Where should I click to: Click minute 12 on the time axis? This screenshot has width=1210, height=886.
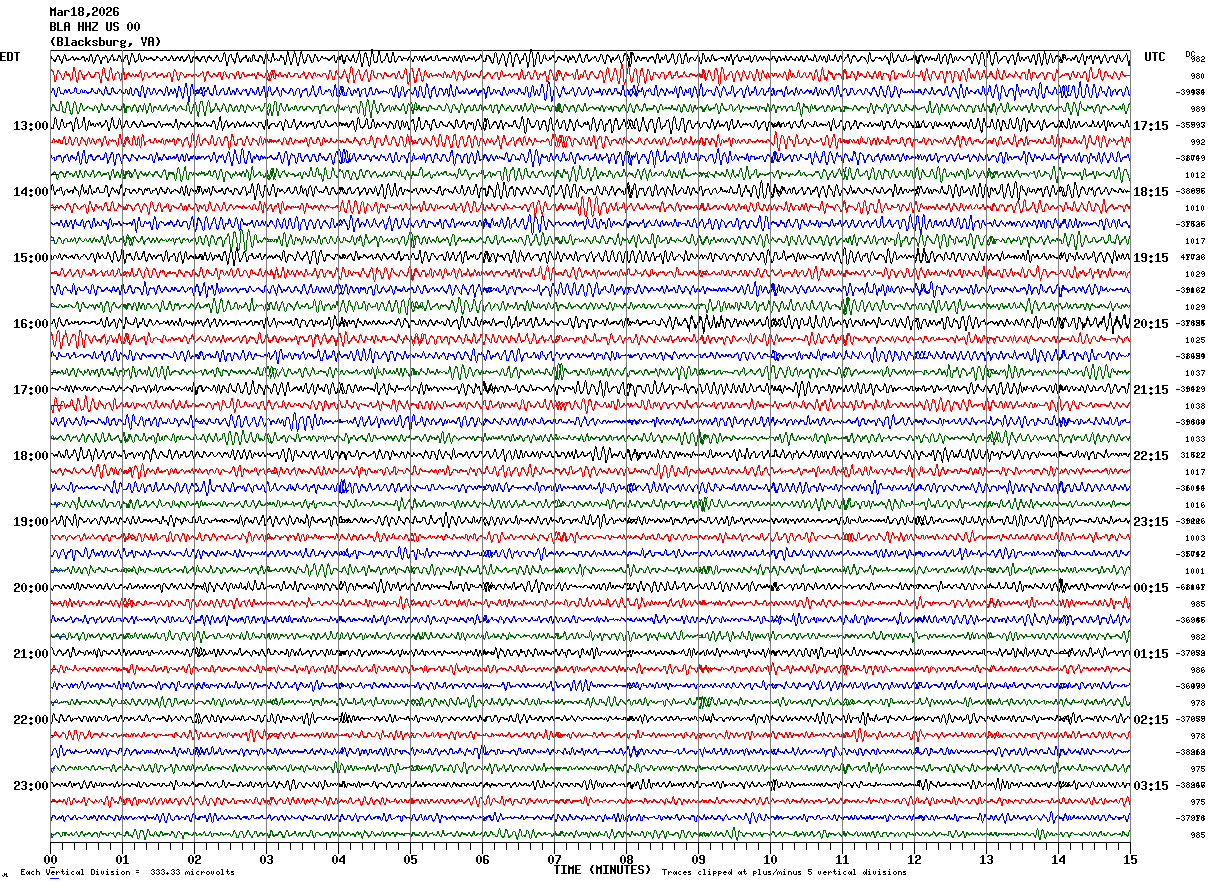[x=914, y=859]
